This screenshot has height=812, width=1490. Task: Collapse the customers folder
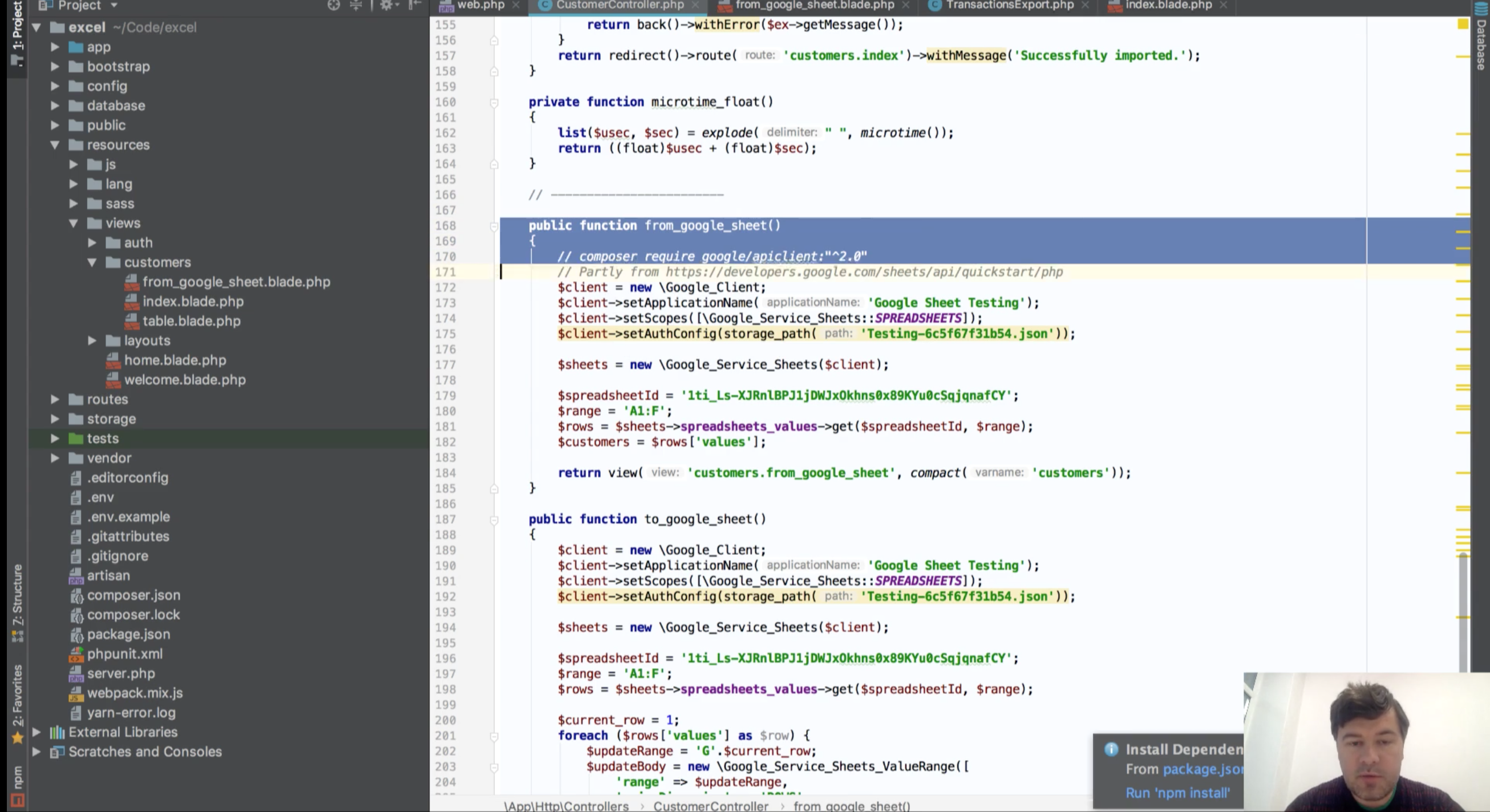pos(92,262)
